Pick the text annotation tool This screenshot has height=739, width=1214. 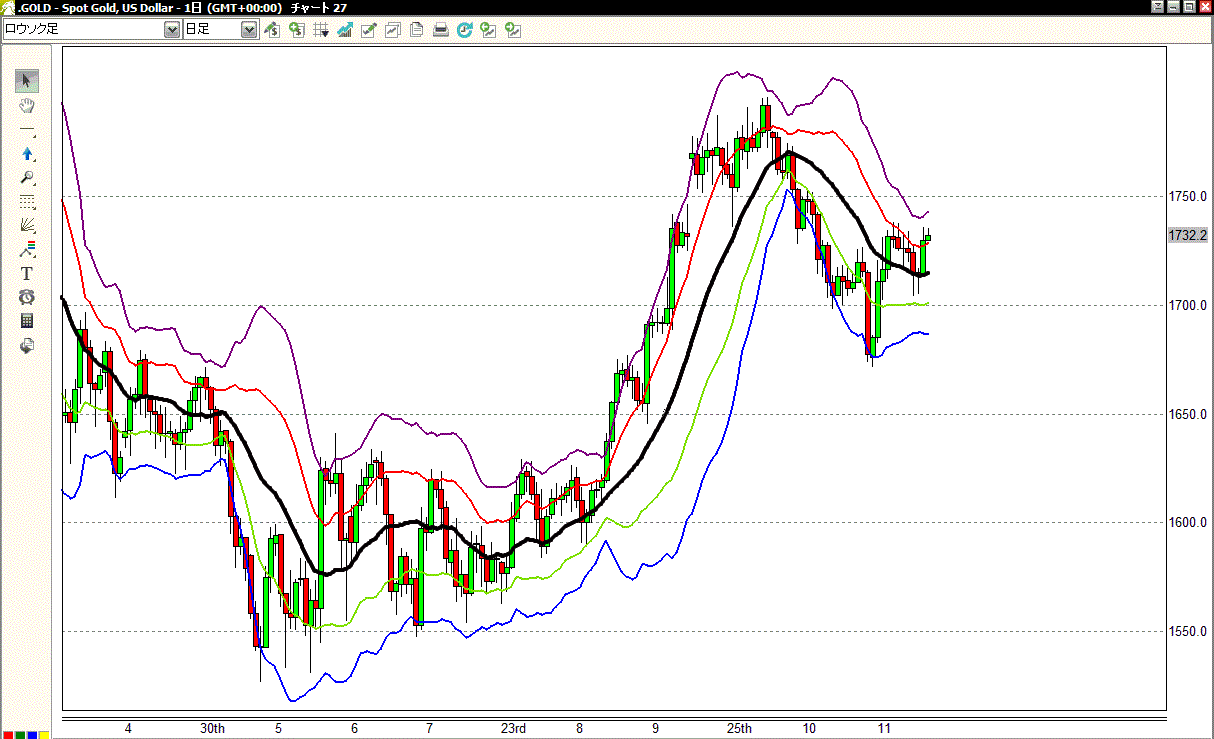tap(27, 273)
